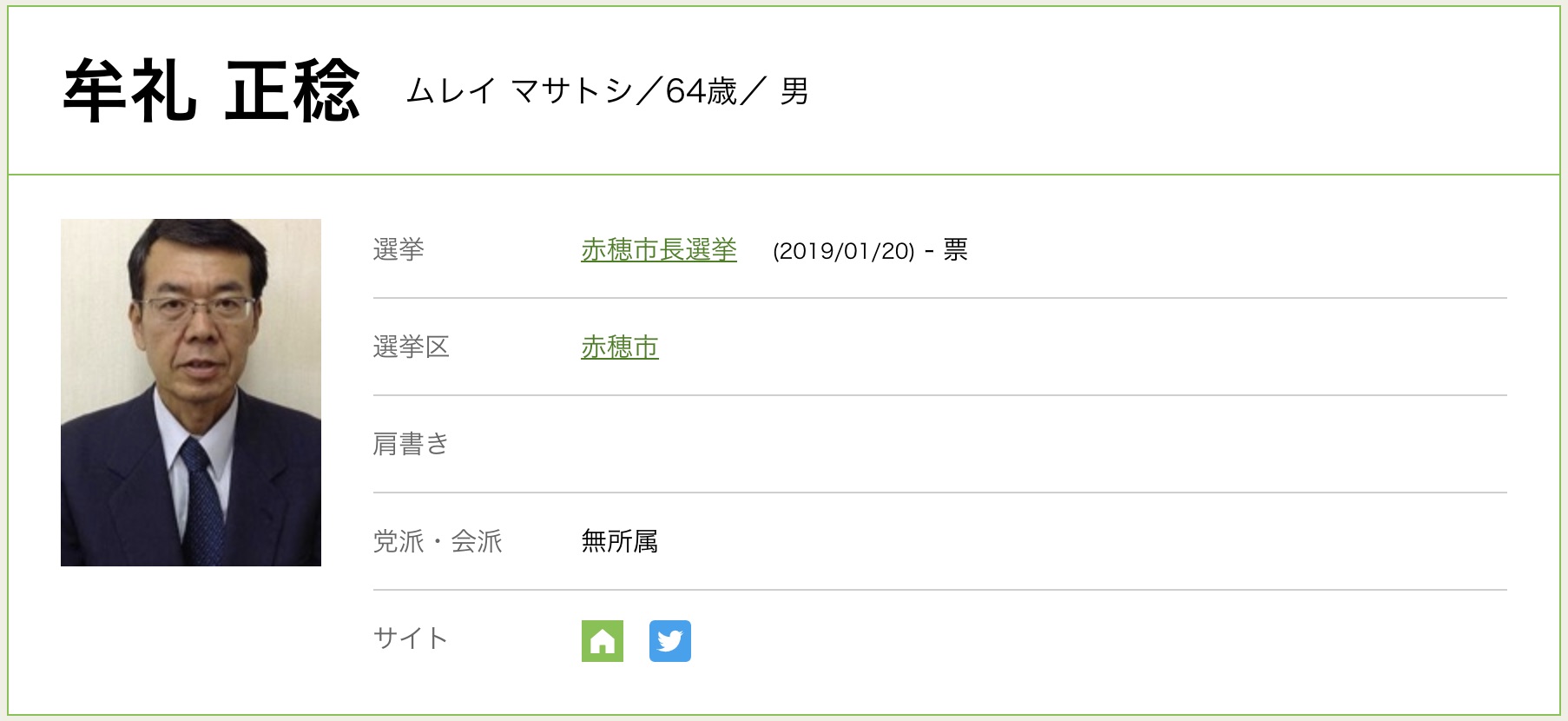The image size is (1568, 721).
Task: Click the surname 牟礼 in heading
Action: 129,91
